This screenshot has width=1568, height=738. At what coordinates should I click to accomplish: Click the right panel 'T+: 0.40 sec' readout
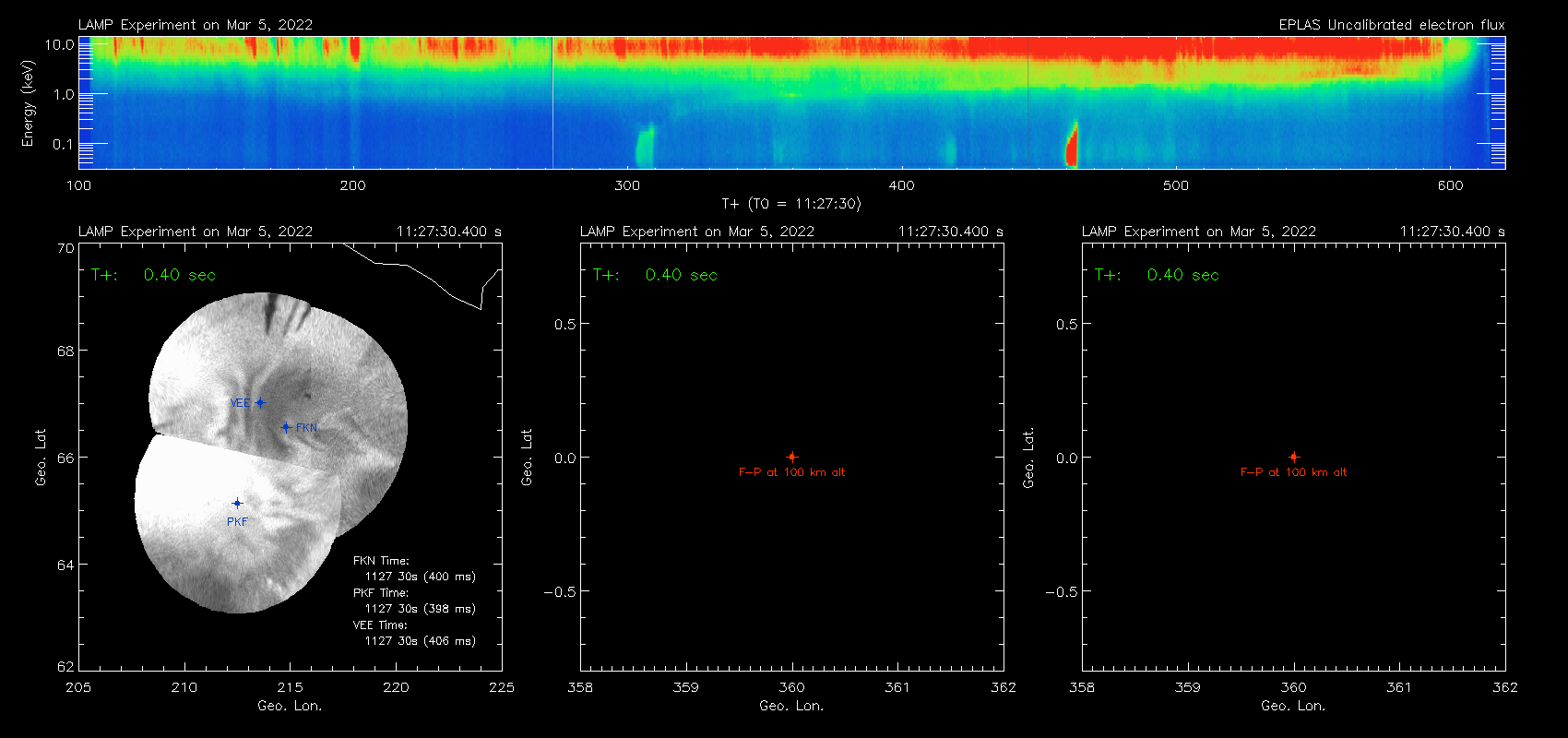1157,275
